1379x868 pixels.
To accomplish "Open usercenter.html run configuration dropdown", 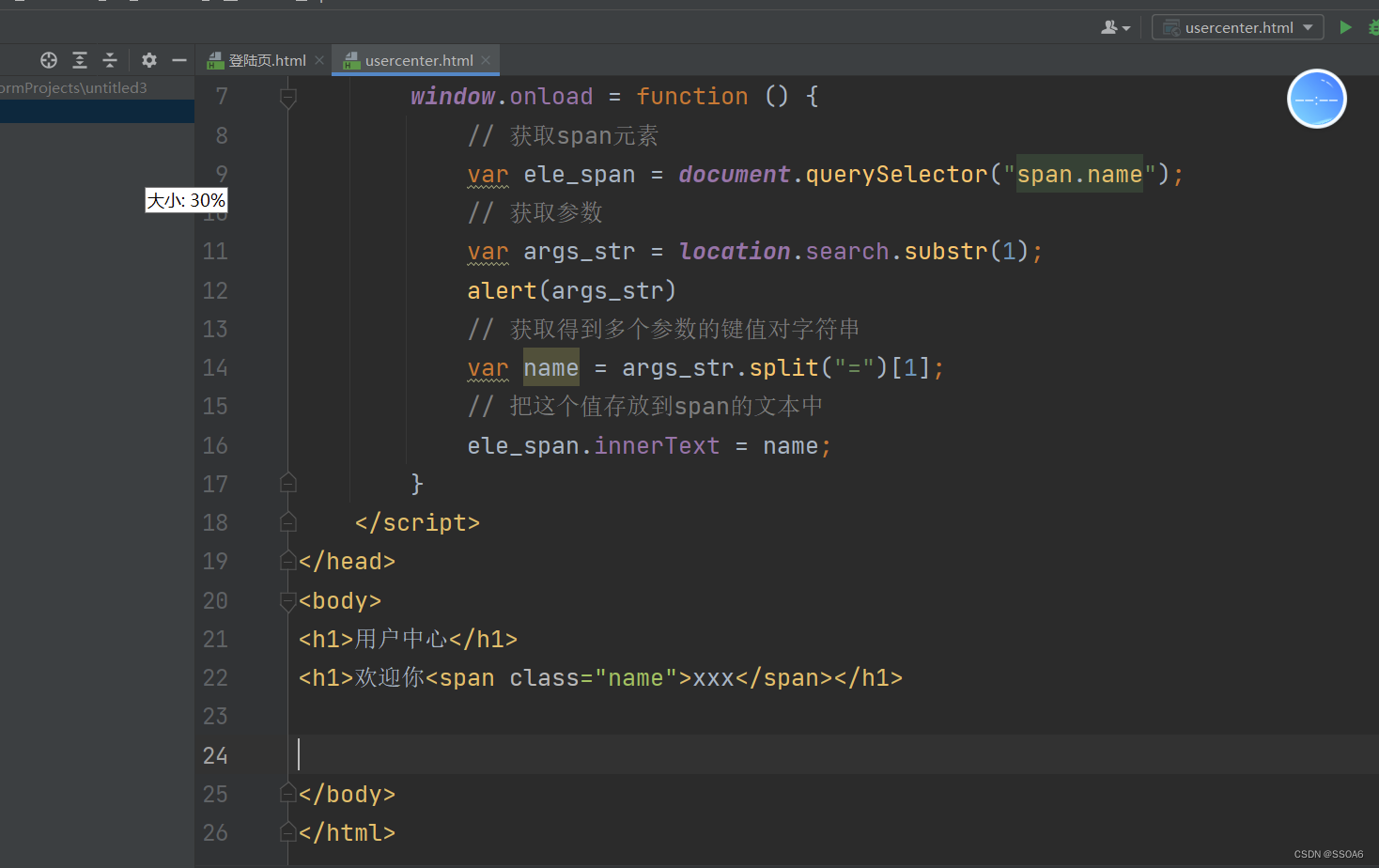I will coord(1237,27).
